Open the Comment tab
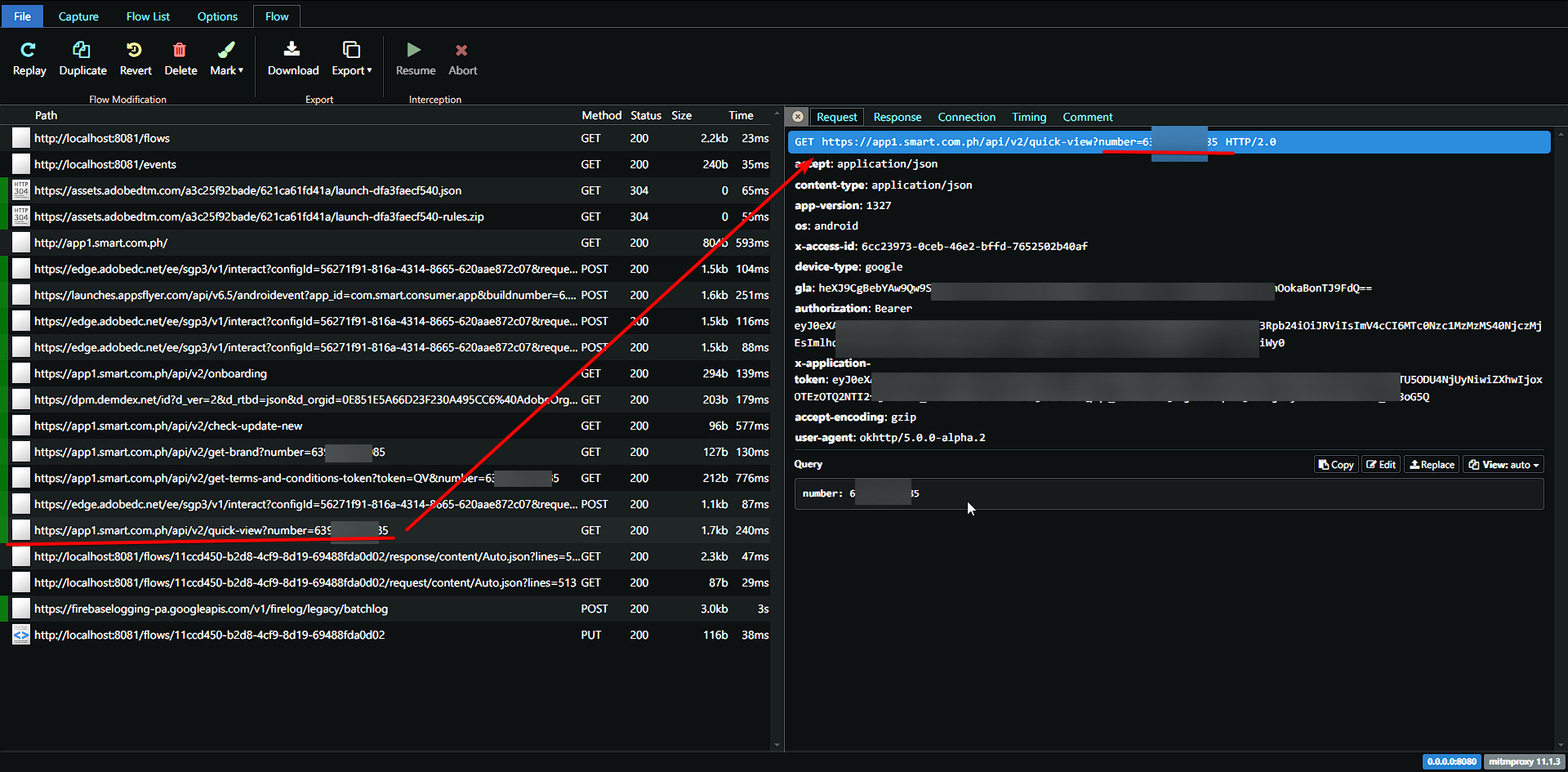Image resolution: width=1568 pixels, height=772 pixels. [1088, 117]
